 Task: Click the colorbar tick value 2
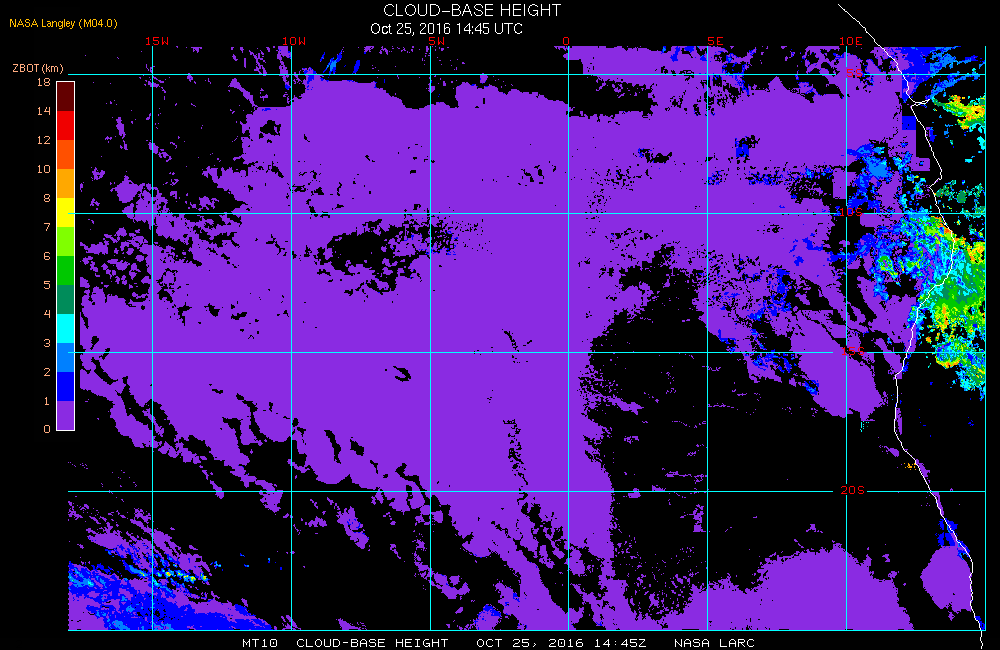(x=47, y=372)
